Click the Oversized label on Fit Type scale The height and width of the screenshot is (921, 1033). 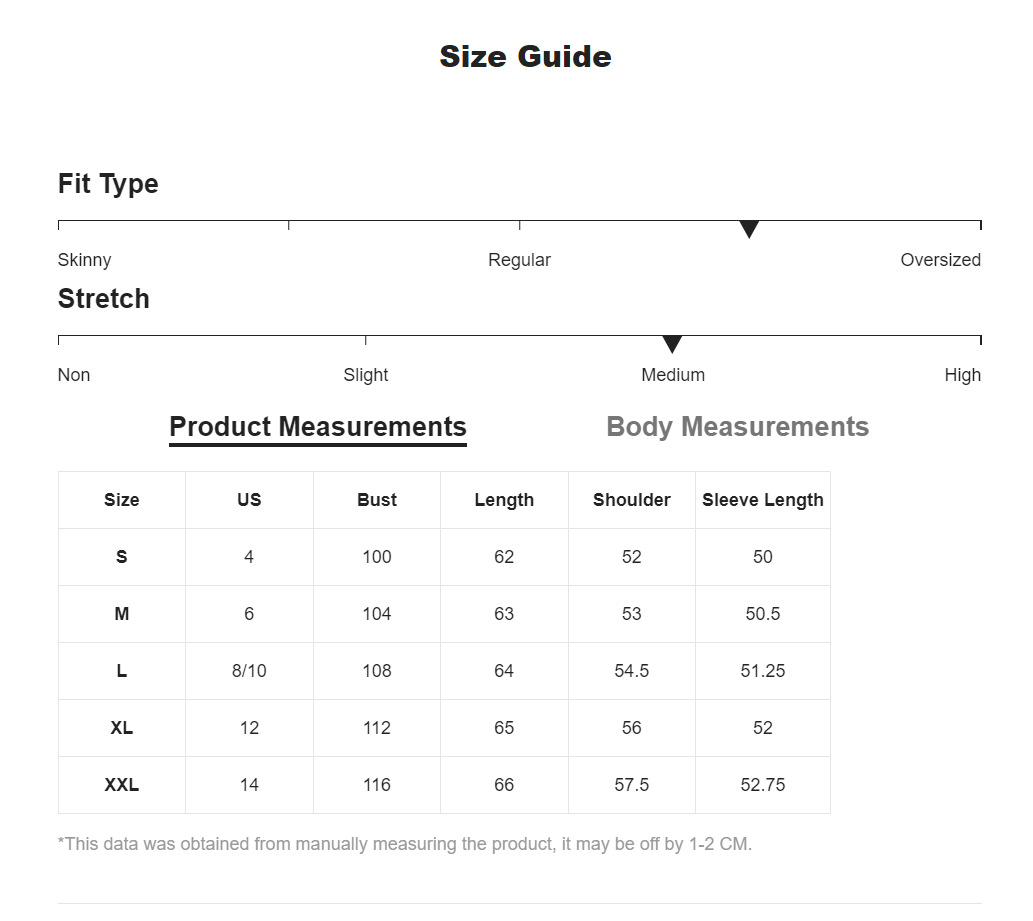[940, 260]
